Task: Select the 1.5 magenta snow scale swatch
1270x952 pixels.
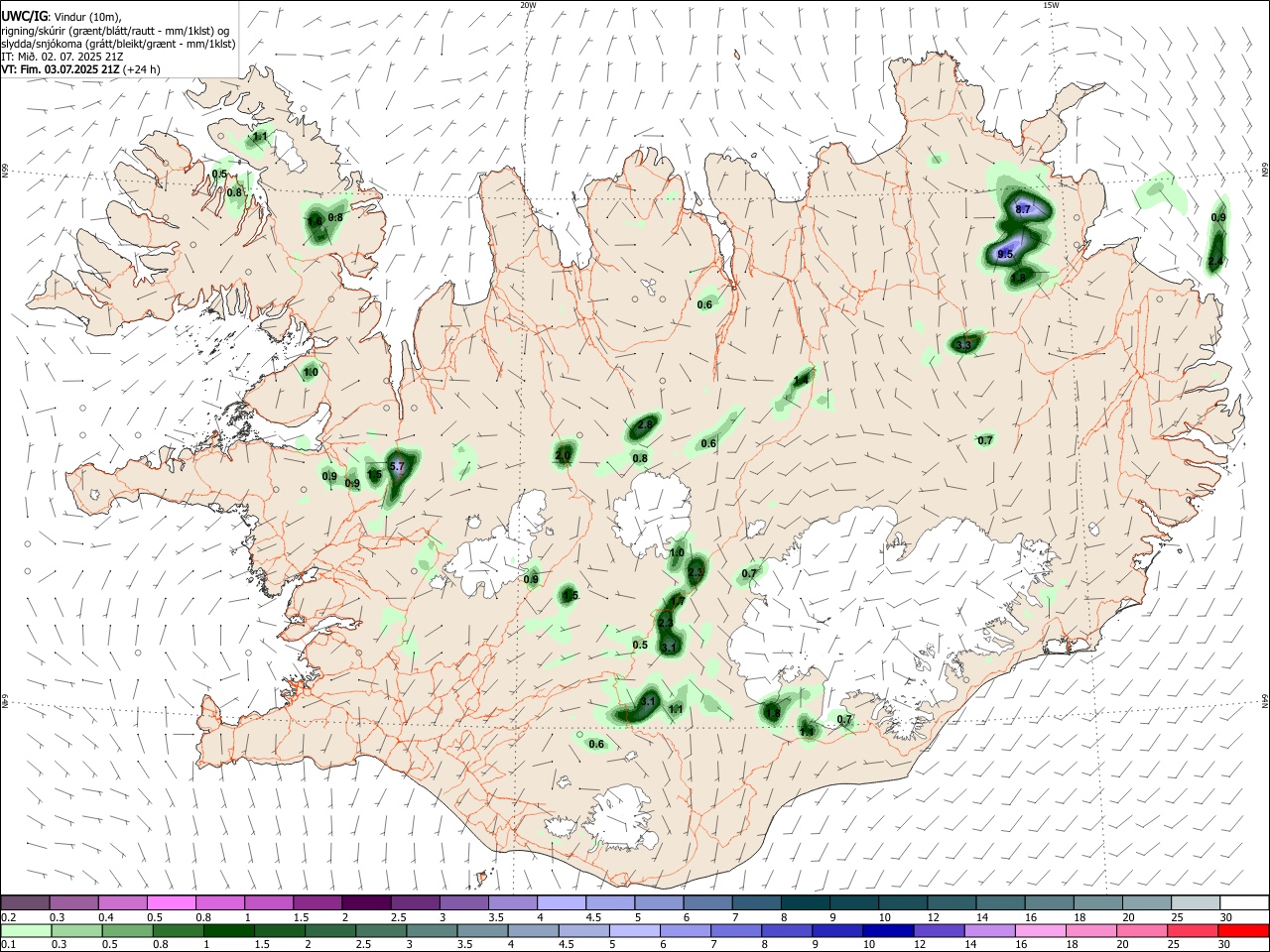Action: pos(317,902)
